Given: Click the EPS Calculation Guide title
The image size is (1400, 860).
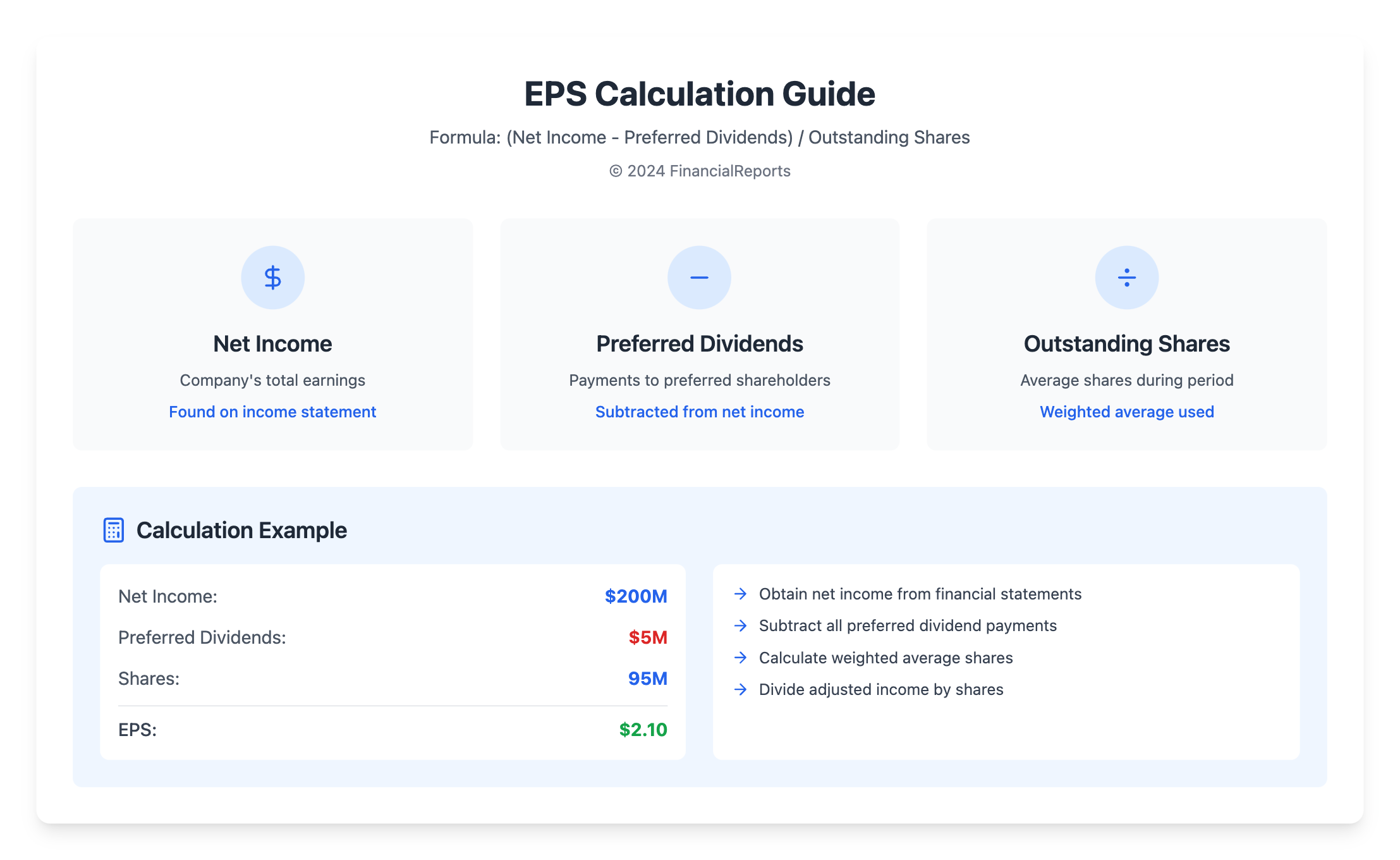Looking at the screenshot, I should [700, 94].
